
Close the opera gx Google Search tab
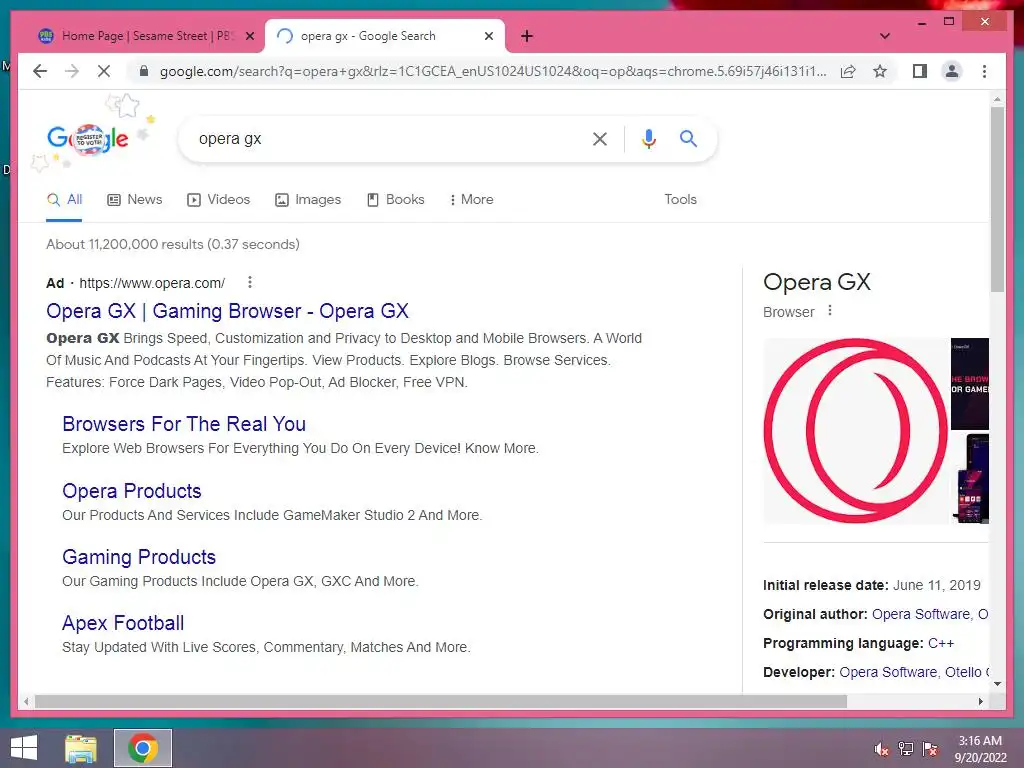(488, 36)
